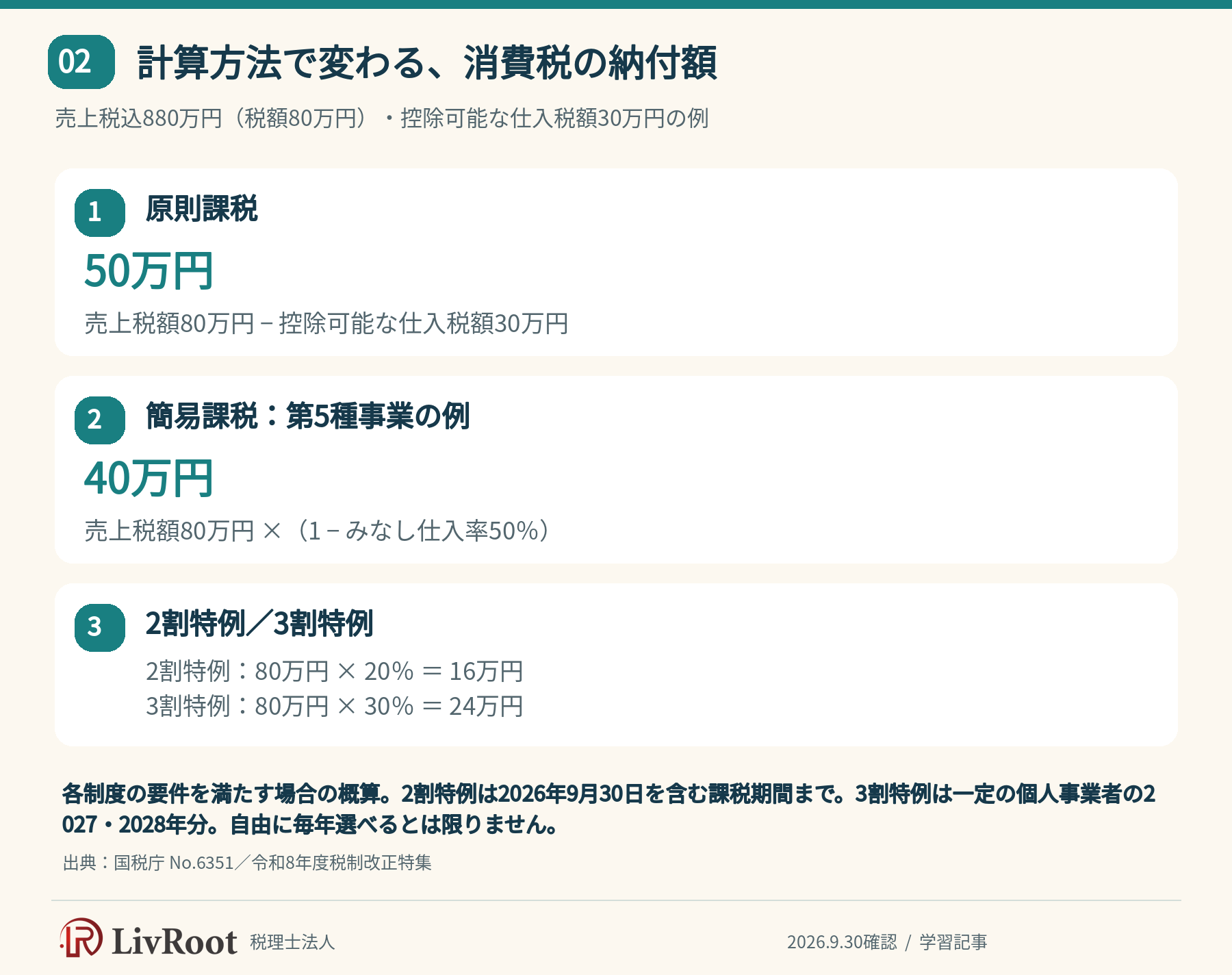Click the line 2割特例：80万円 × 20% ＝ 16万円

(334, 671)
